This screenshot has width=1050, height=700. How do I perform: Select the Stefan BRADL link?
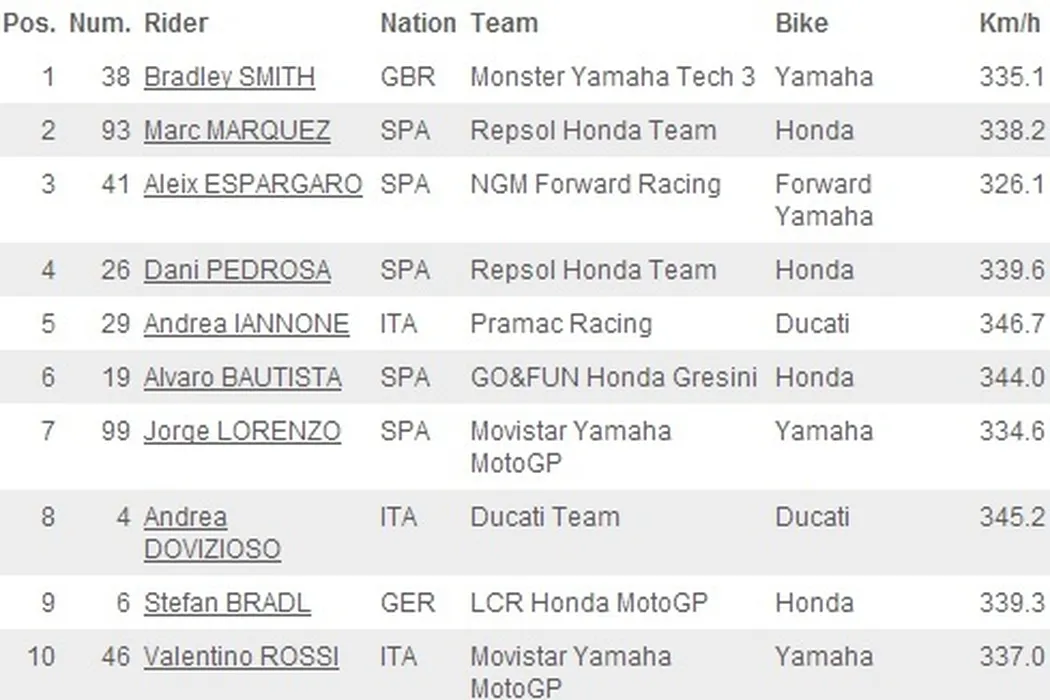pyautogui.click(x=227, y=603)
